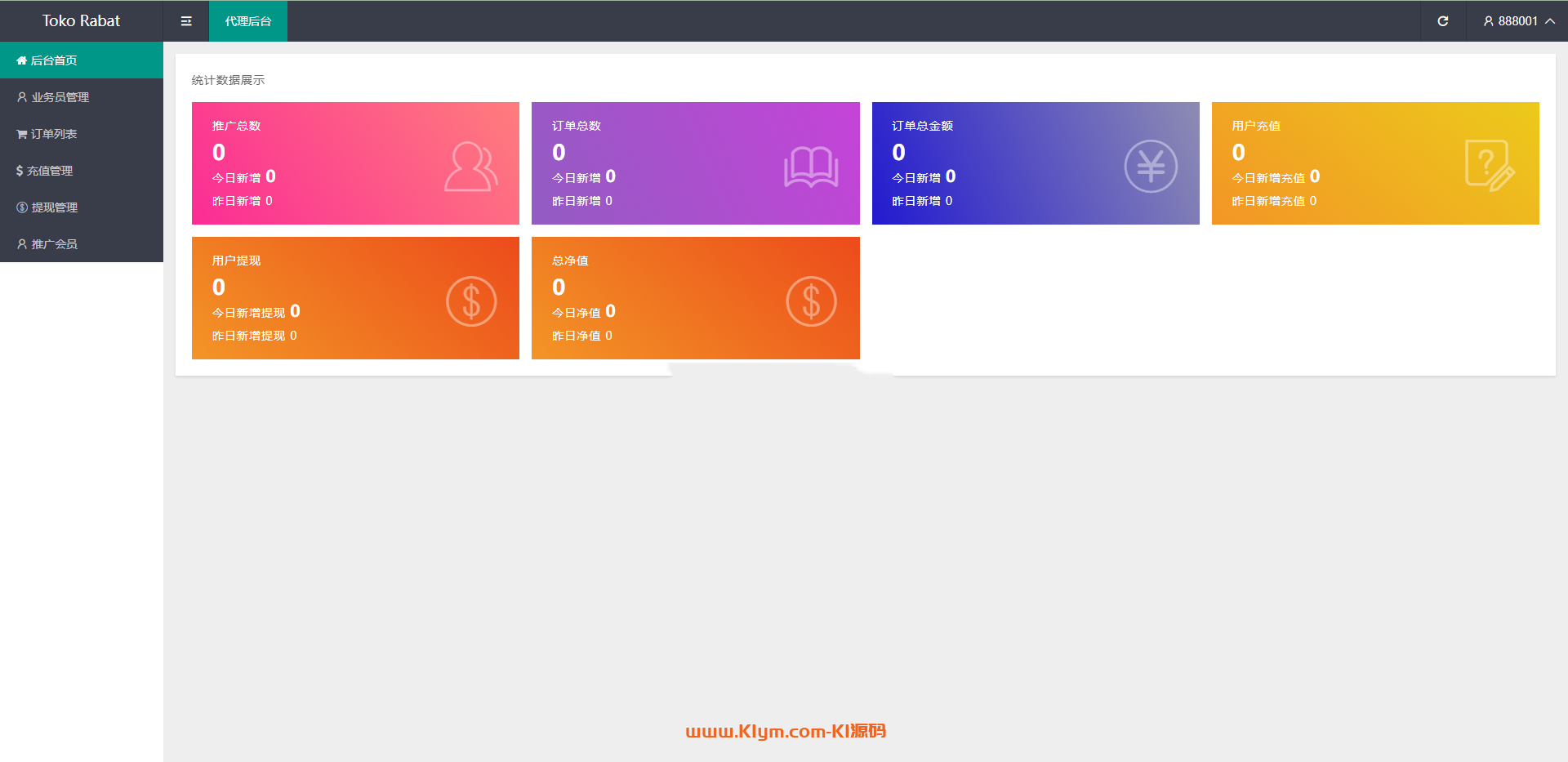Click the 昨日净值 line
The height and width of the screenshot is (762, 1568).
[x=582, y=336]
